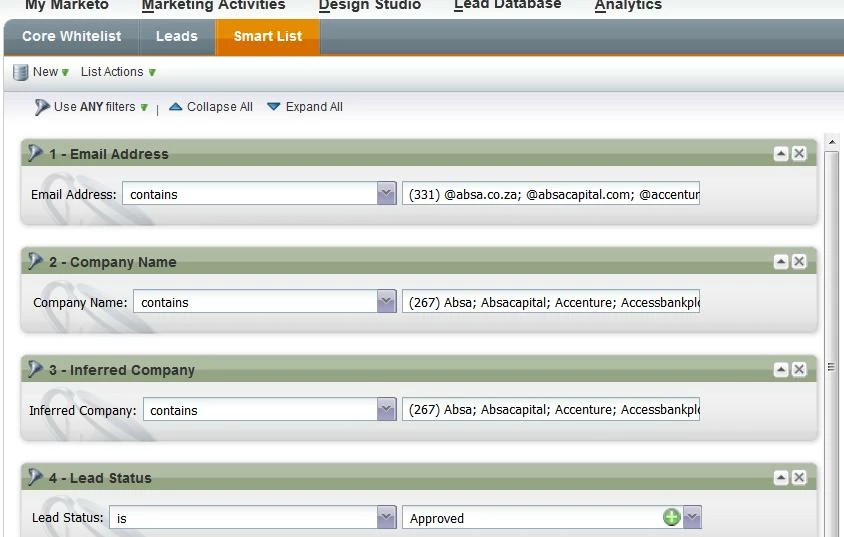Click the 4 - Lead Status header title

coord(100,478)
